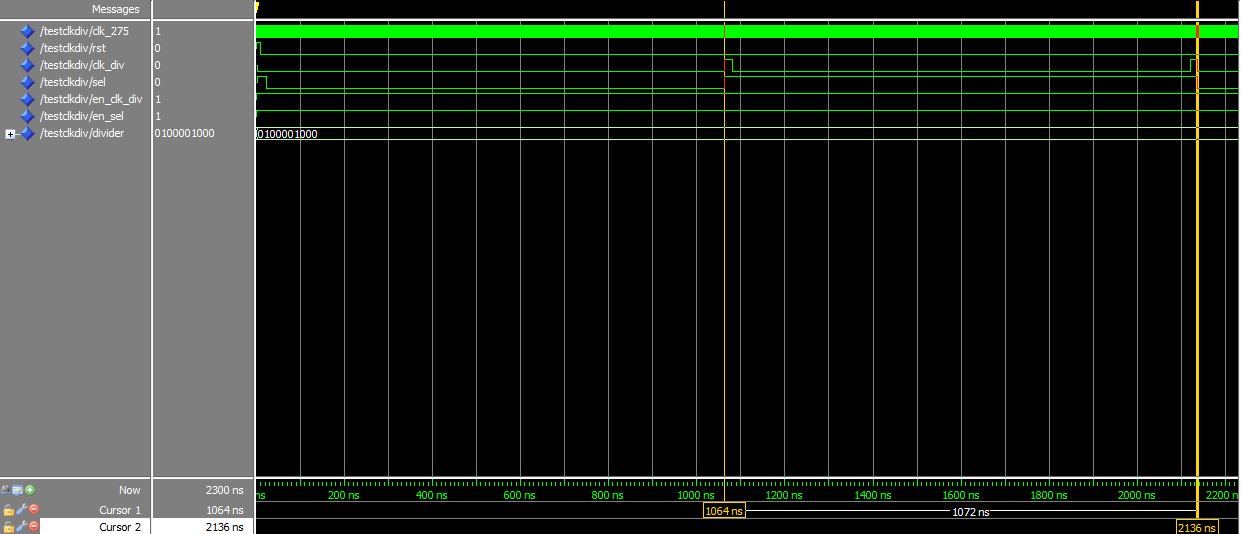Select signal /testclkdiv/rst
Screen dimensions: 1241x534
click(x=72, y=48)
